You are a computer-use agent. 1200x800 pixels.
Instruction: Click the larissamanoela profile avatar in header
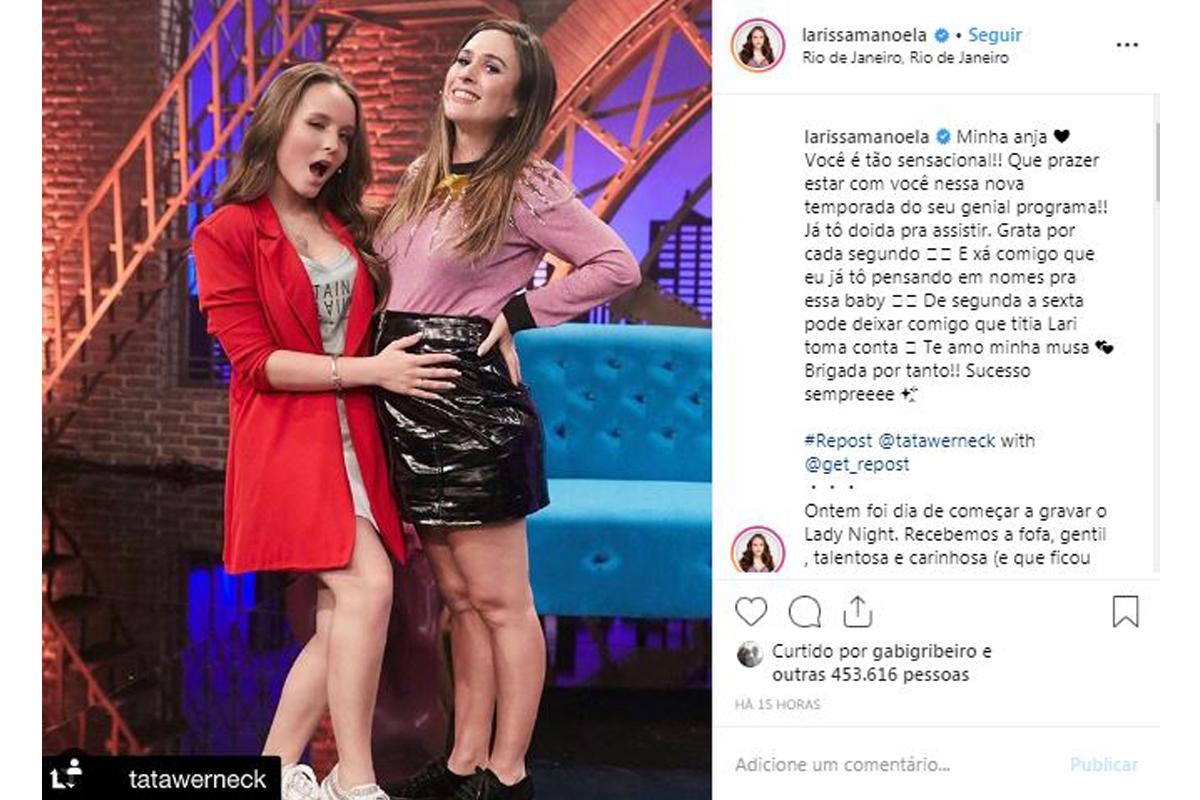757,46
